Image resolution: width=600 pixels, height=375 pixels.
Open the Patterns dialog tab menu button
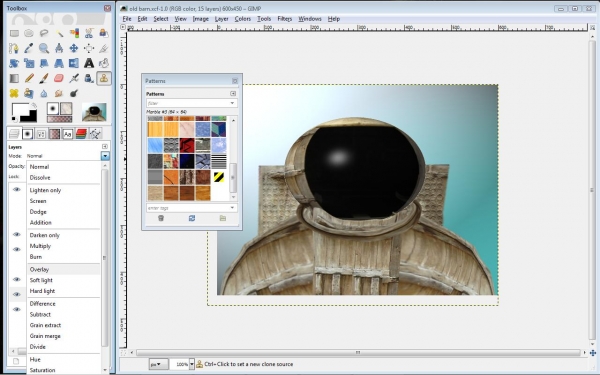[233, 93]
